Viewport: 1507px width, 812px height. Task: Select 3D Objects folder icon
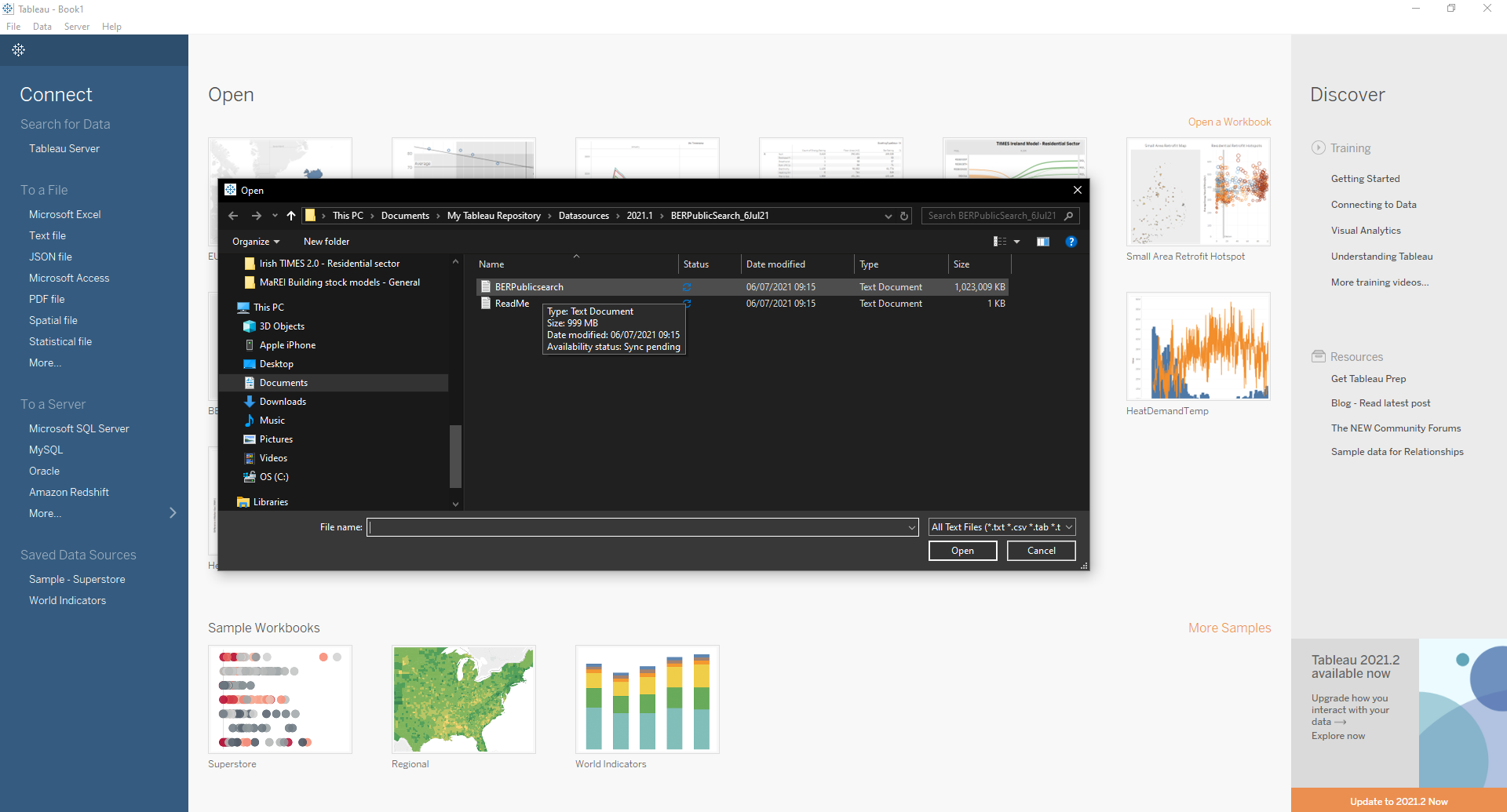coord(250,326)
